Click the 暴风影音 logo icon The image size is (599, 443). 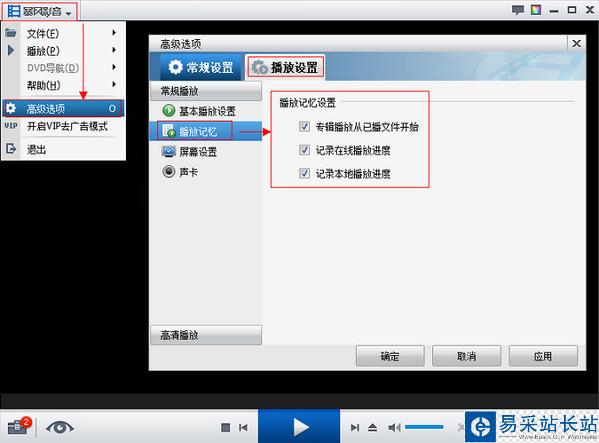point(13,11)
